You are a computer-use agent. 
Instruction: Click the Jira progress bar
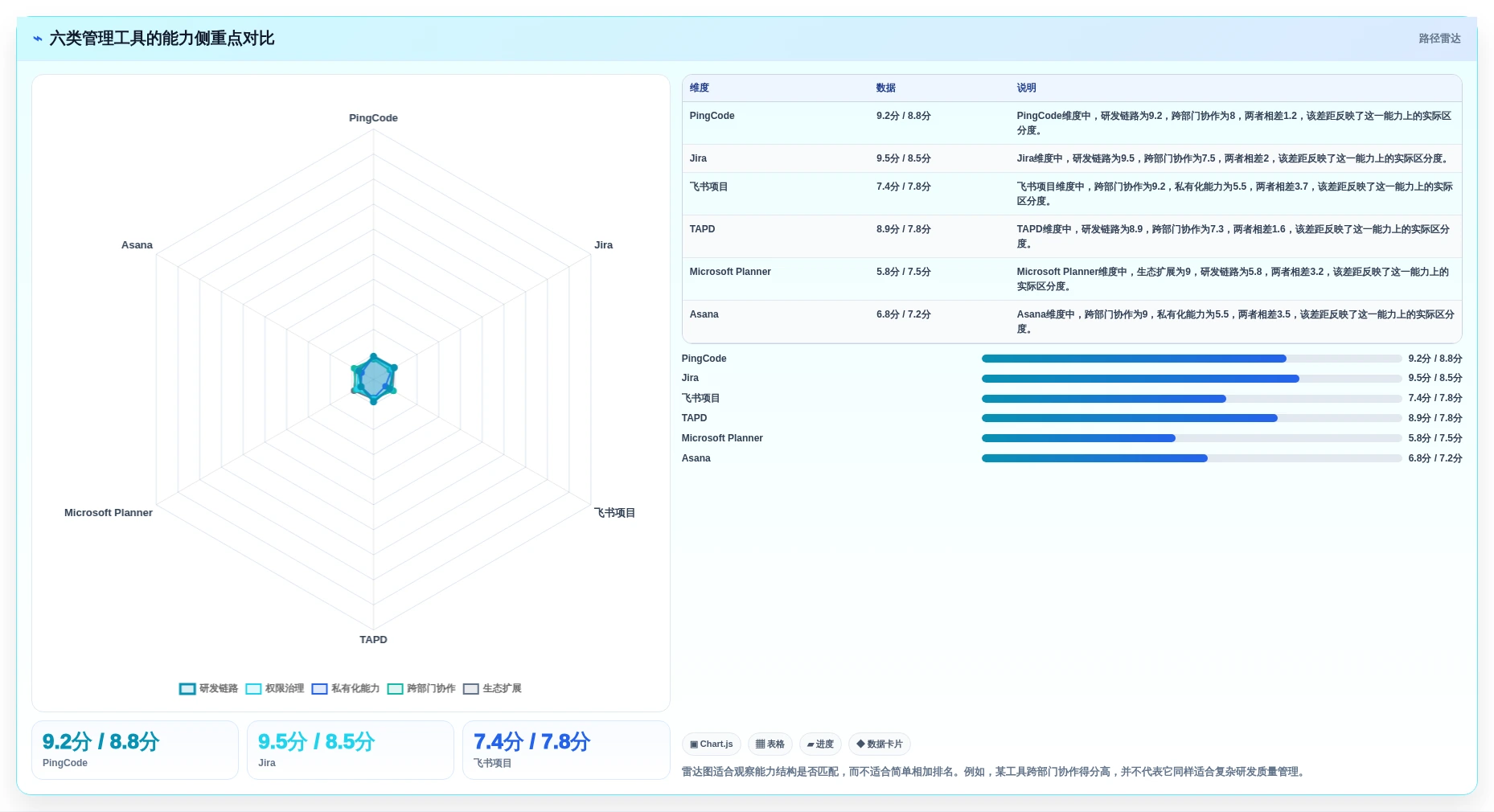pos(1192,379)
